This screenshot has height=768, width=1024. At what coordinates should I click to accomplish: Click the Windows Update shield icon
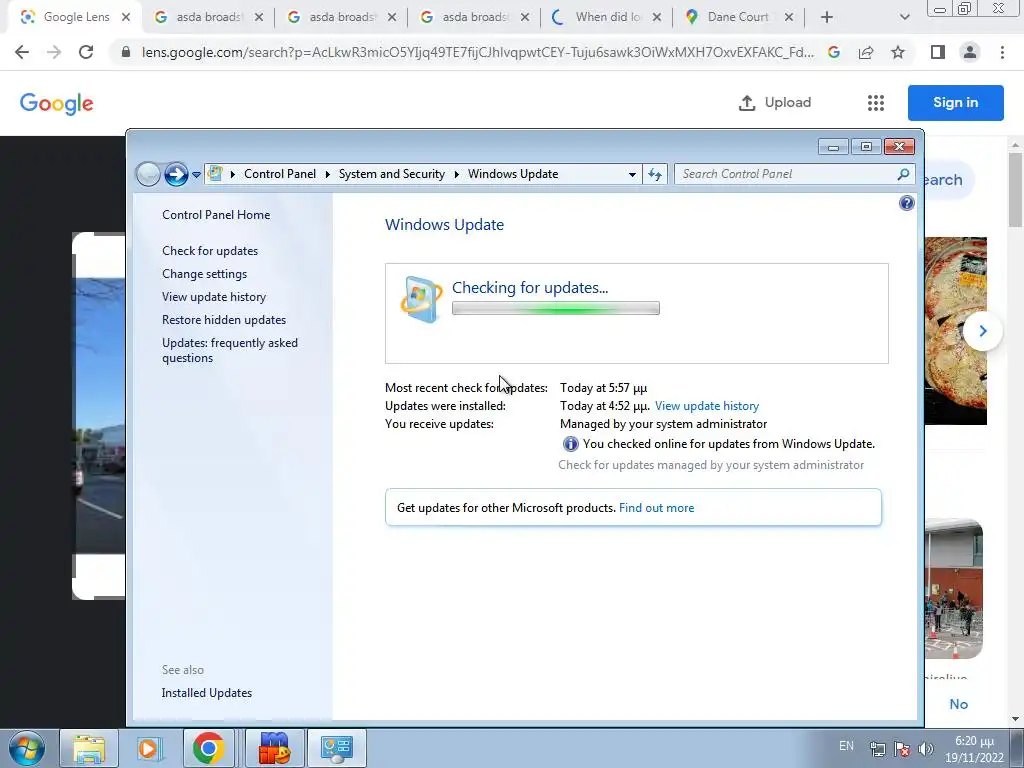coord(421,299)
